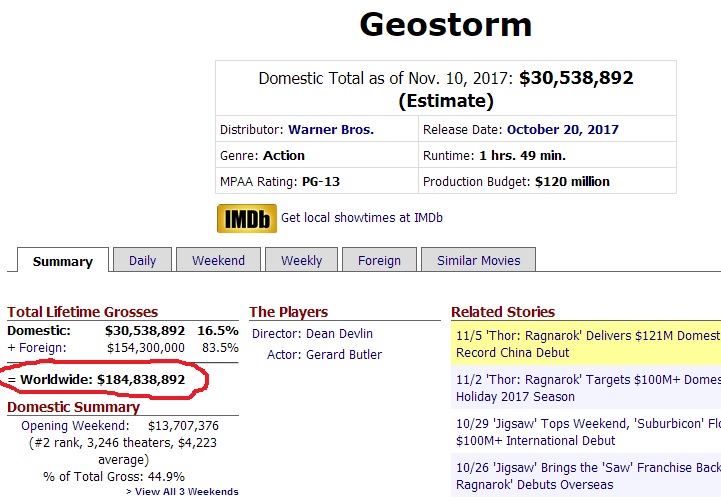The width and height of the screenshot is (721, 501).
Task: Open the Summary tab
Action: [x=63, y=261]
